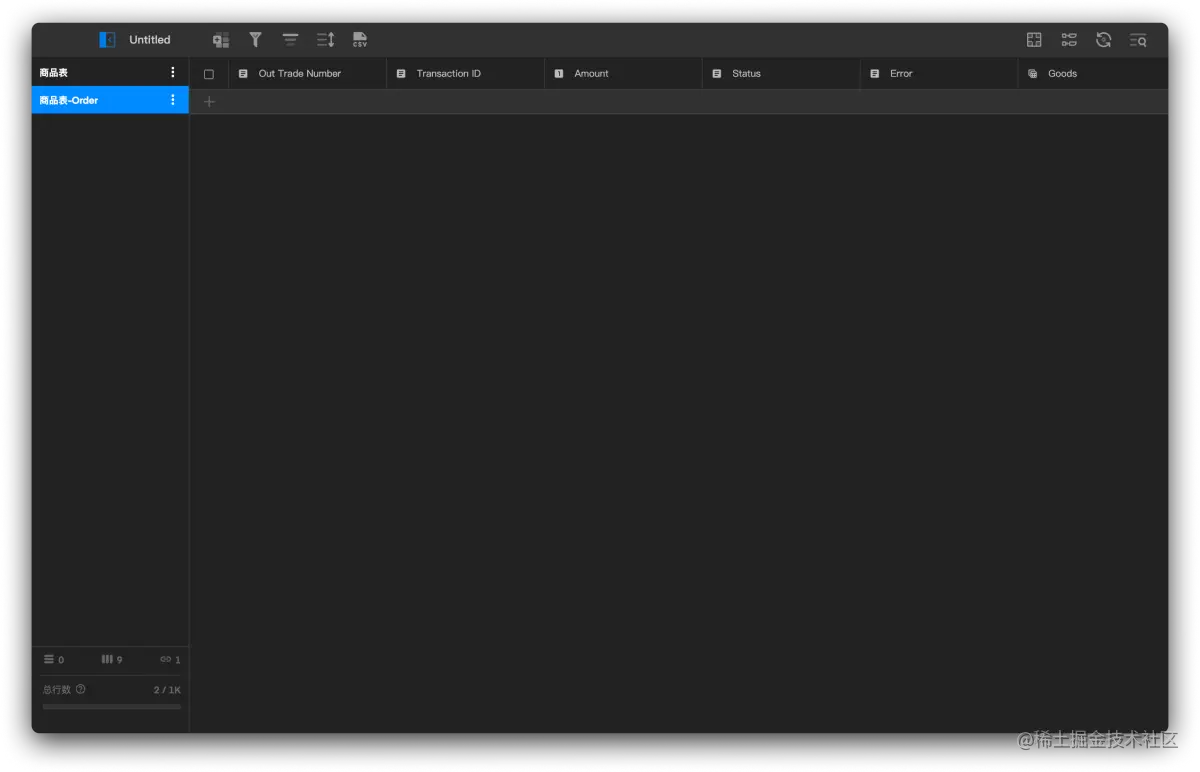Click the sort rows icon
This screenshot has width=1200, height=772.
[326, 40]
